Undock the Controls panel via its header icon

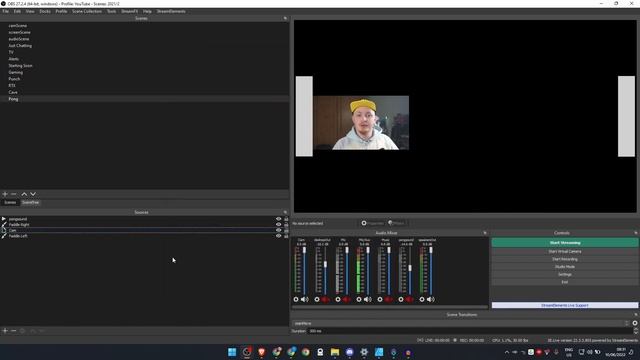tap(636, 233)
